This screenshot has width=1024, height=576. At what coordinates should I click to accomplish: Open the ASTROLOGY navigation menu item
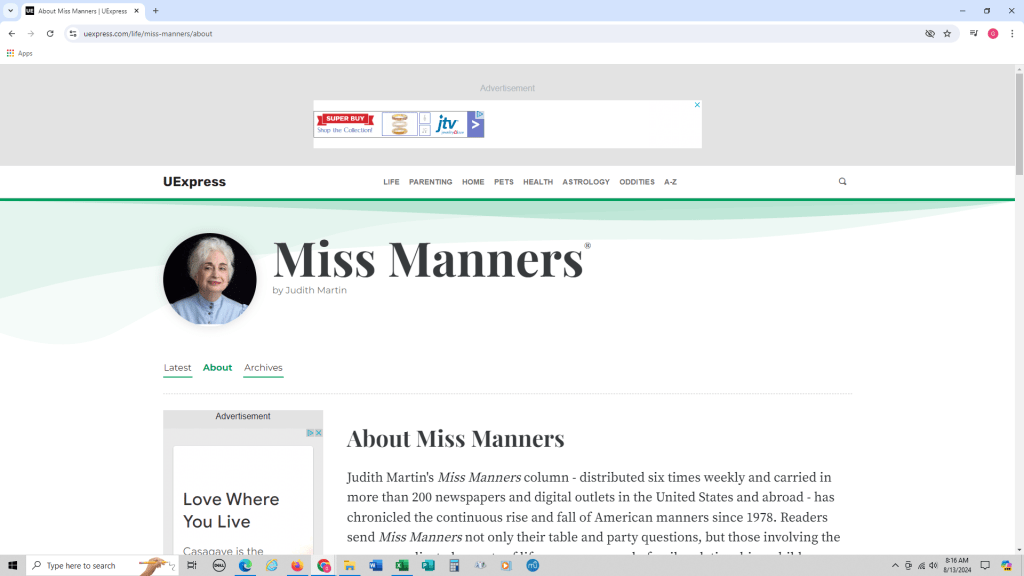(585, 182)
